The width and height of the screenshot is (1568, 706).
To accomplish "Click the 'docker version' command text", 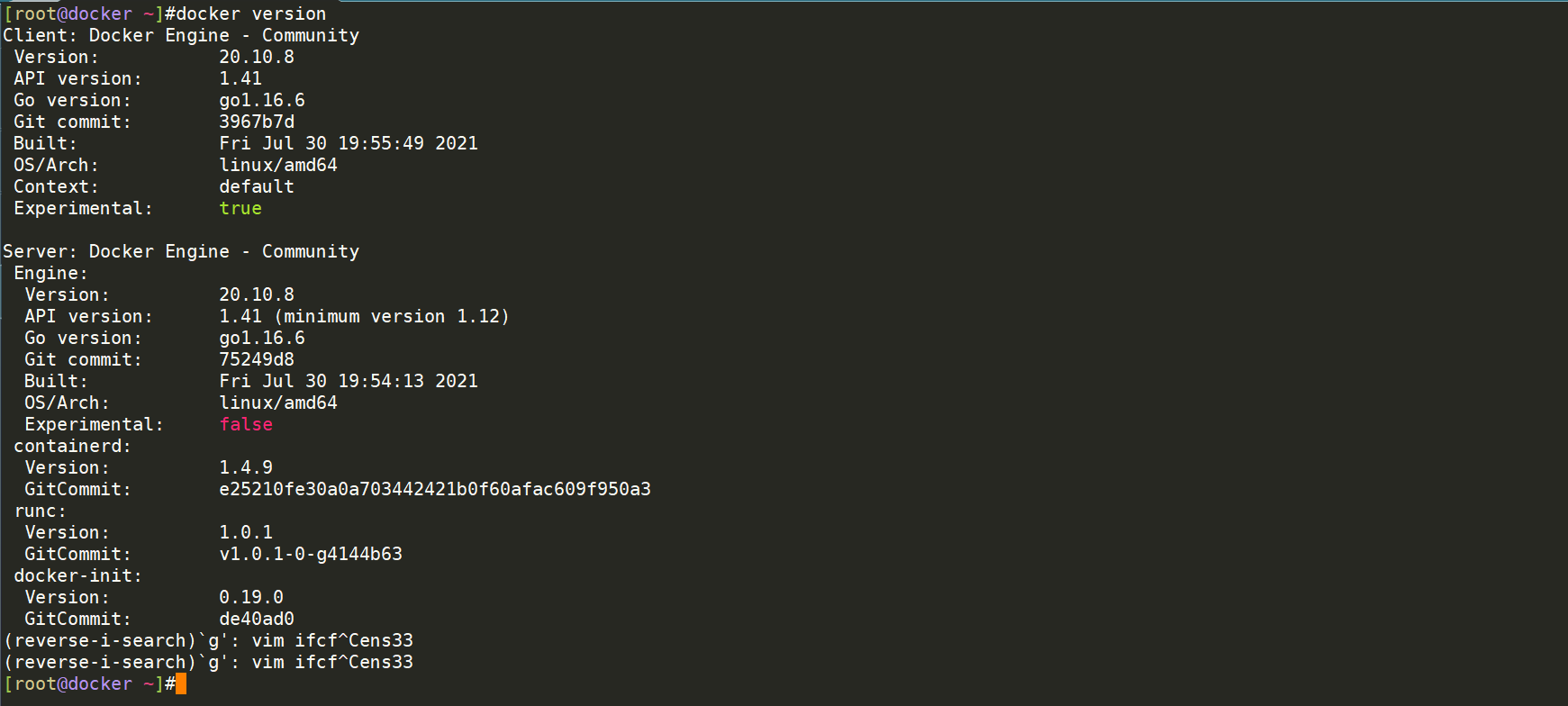I will (251, 14).
